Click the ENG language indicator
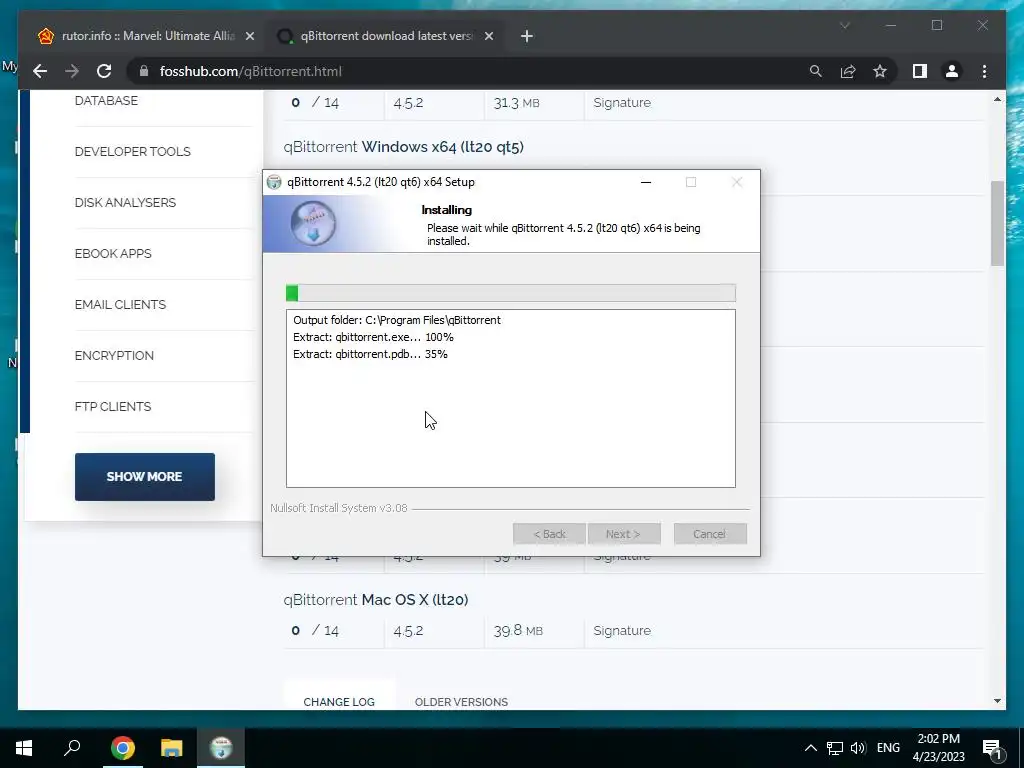 click(x=888, y=748)
